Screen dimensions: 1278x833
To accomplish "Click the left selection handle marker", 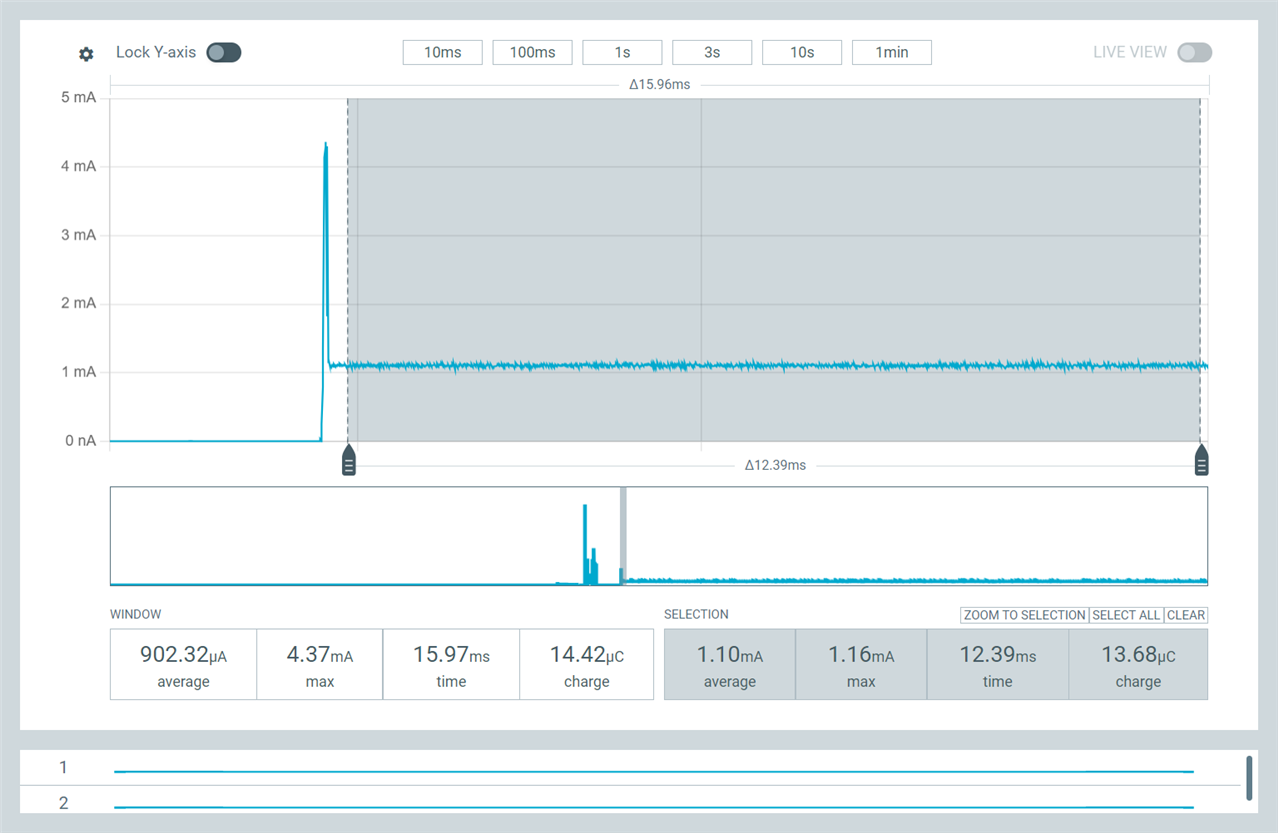I will tap(348, 459).
